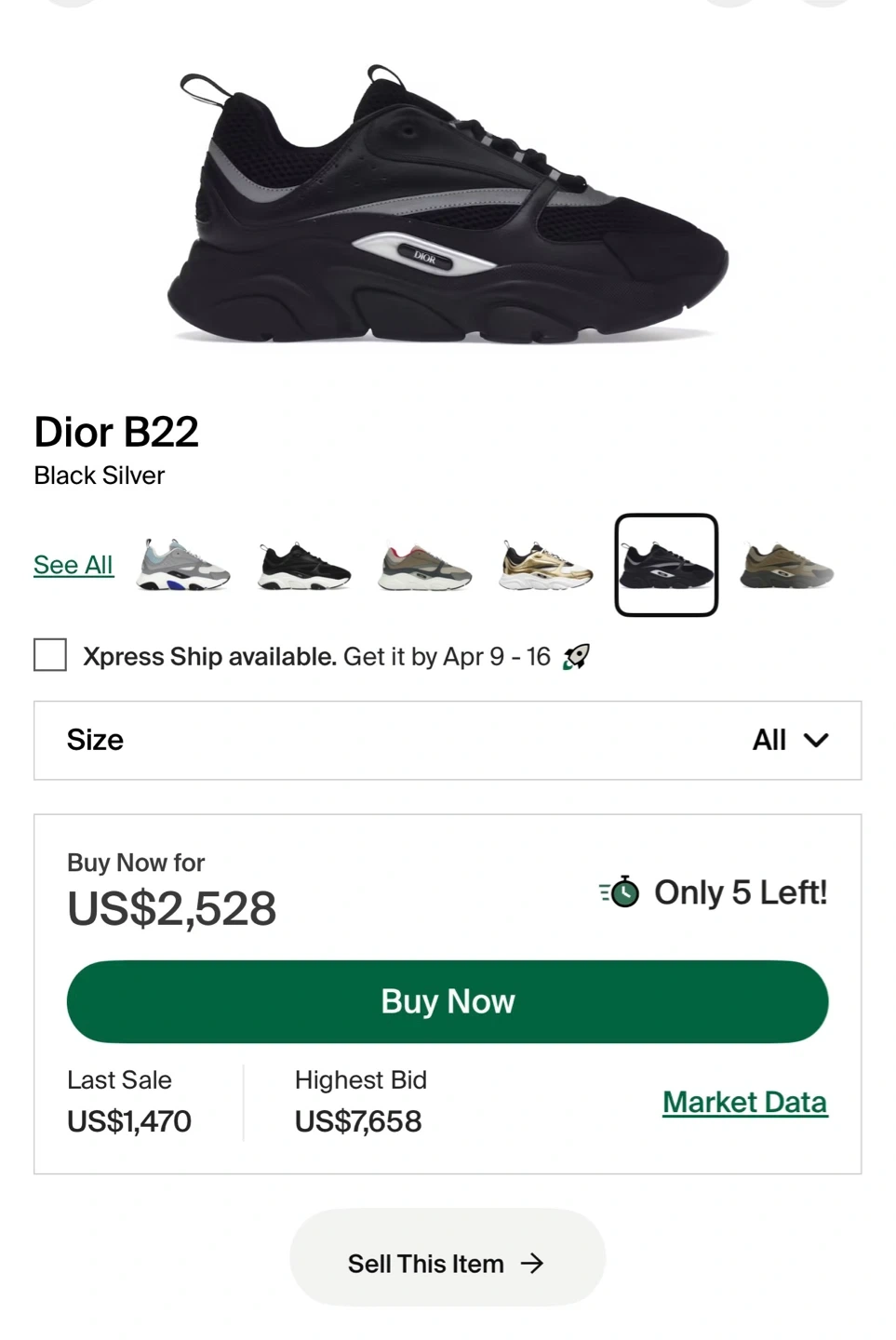The width and height of the screenshot is (896, 1340).
Task: Choose the olive grey colorway with red accent
Action: [x=425, y=565]
